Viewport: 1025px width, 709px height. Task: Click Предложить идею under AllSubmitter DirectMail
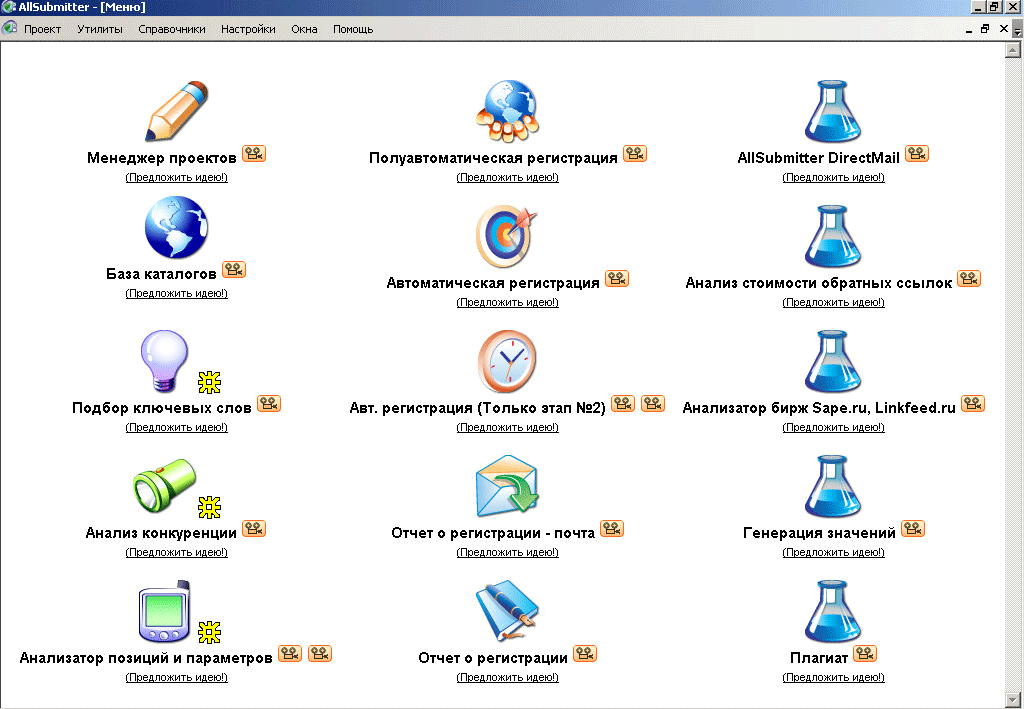pos(833,177)
